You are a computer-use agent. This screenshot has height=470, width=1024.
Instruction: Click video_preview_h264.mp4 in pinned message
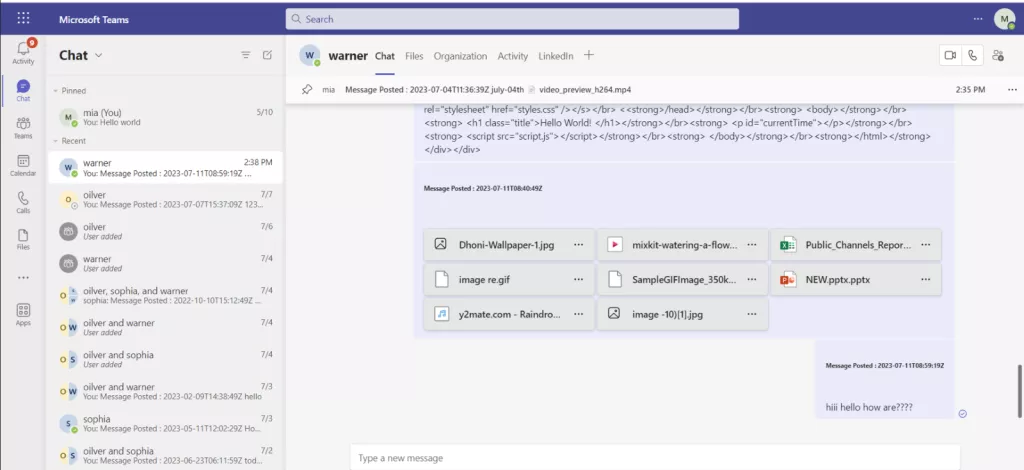(x=584, y=89)
